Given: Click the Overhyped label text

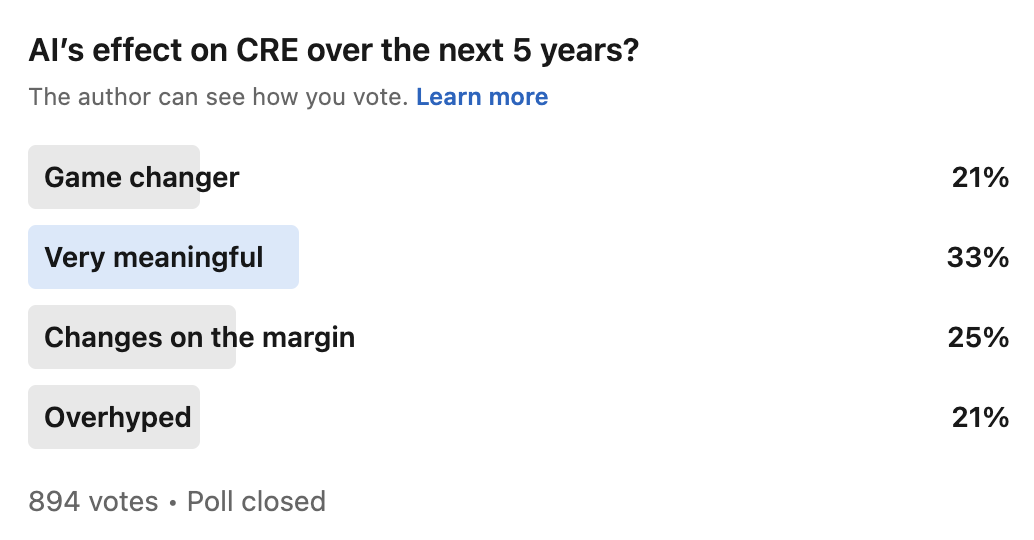Looking at the screenshot, I should tap(118, 418).
